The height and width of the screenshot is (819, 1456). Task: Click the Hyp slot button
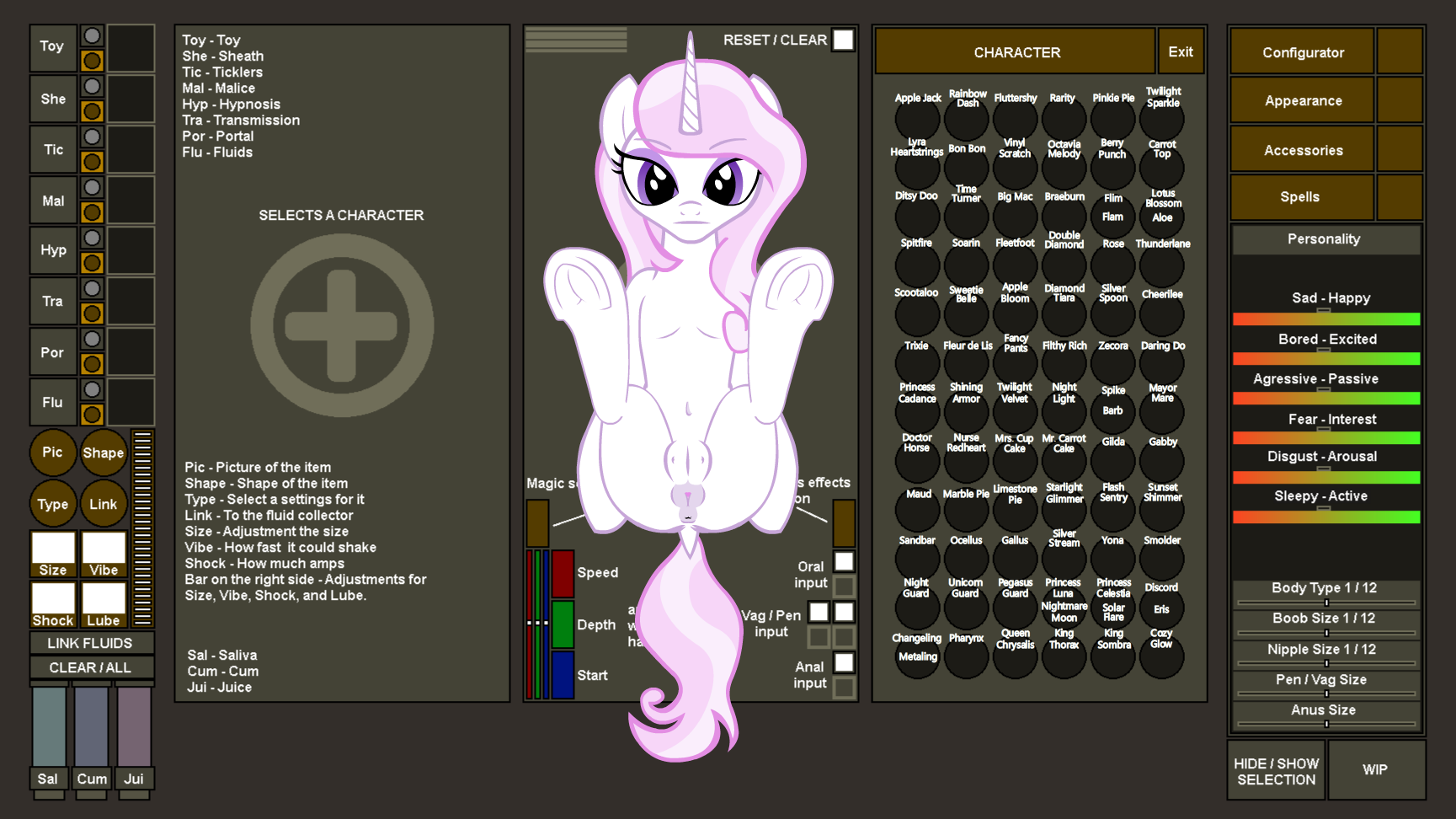point(53,250)
